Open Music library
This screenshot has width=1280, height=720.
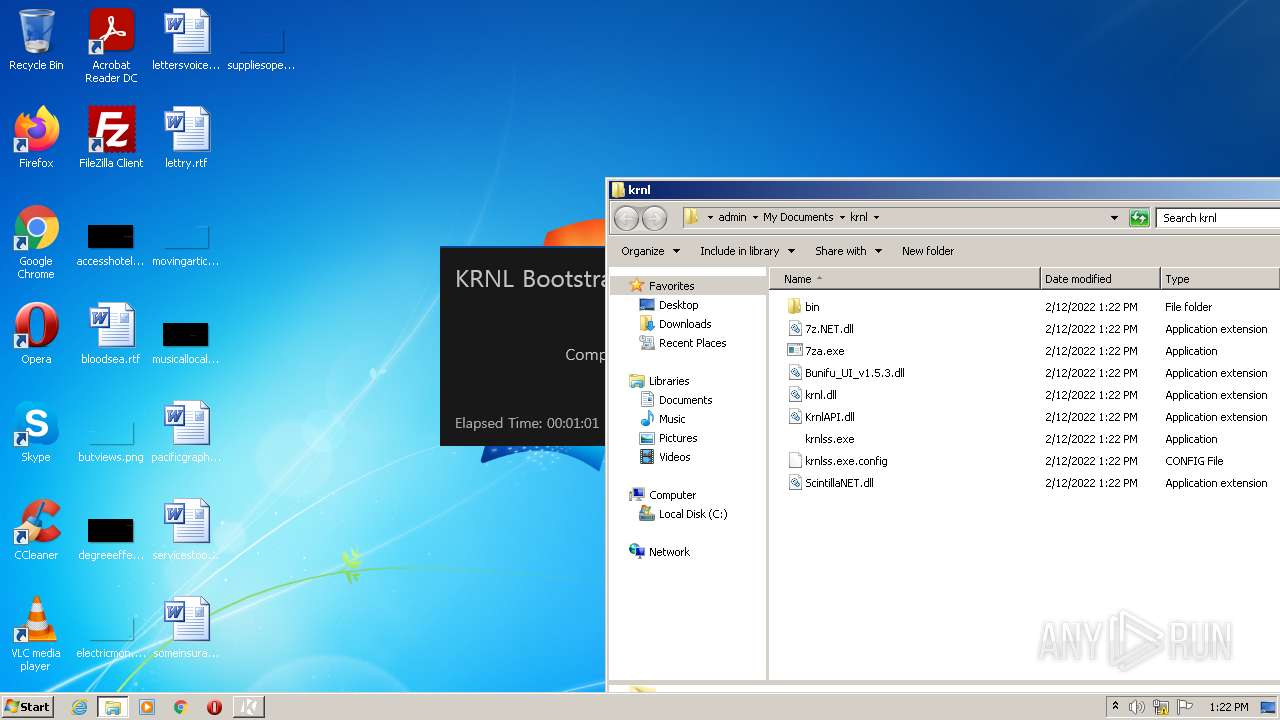point(672,419)
